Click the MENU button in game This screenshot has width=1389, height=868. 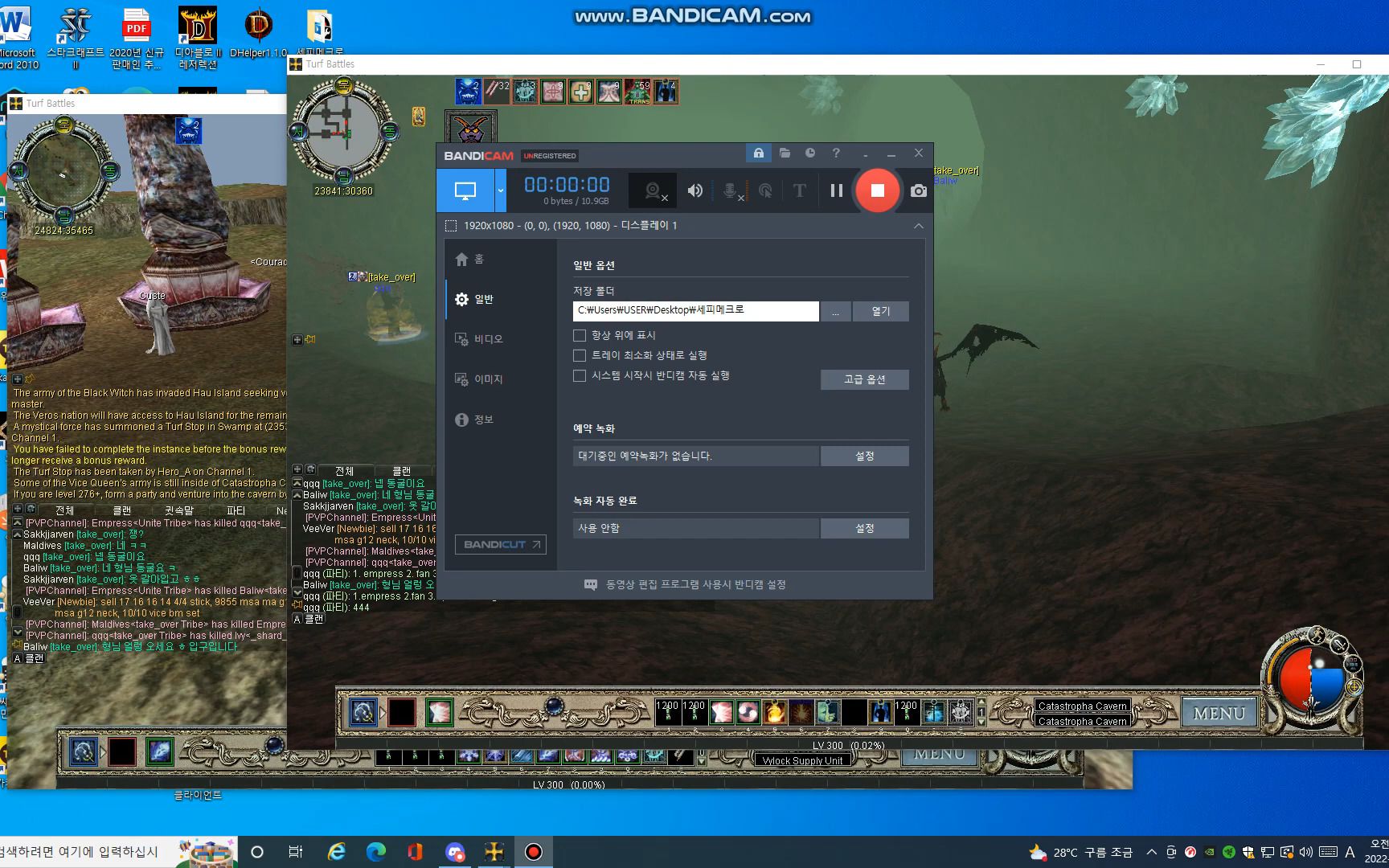coord(1219,713)
